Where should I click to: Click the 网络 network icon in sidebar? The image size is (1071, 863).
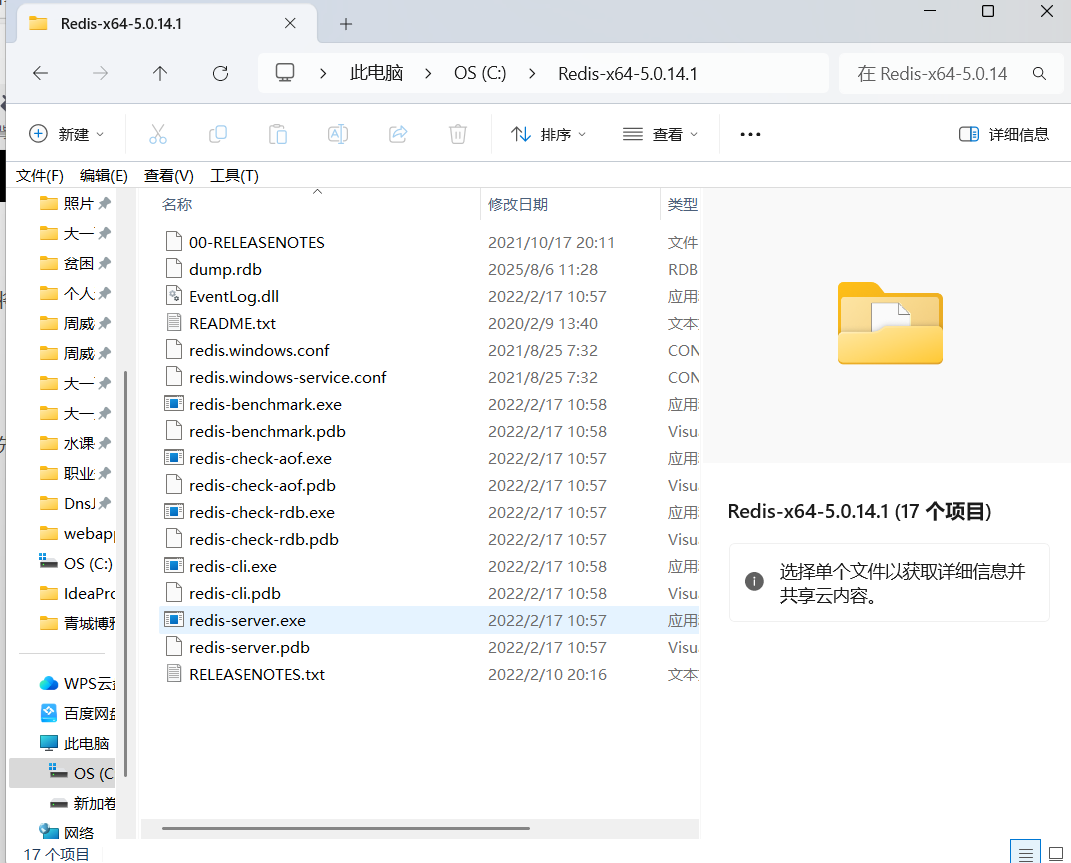[49, 832]
